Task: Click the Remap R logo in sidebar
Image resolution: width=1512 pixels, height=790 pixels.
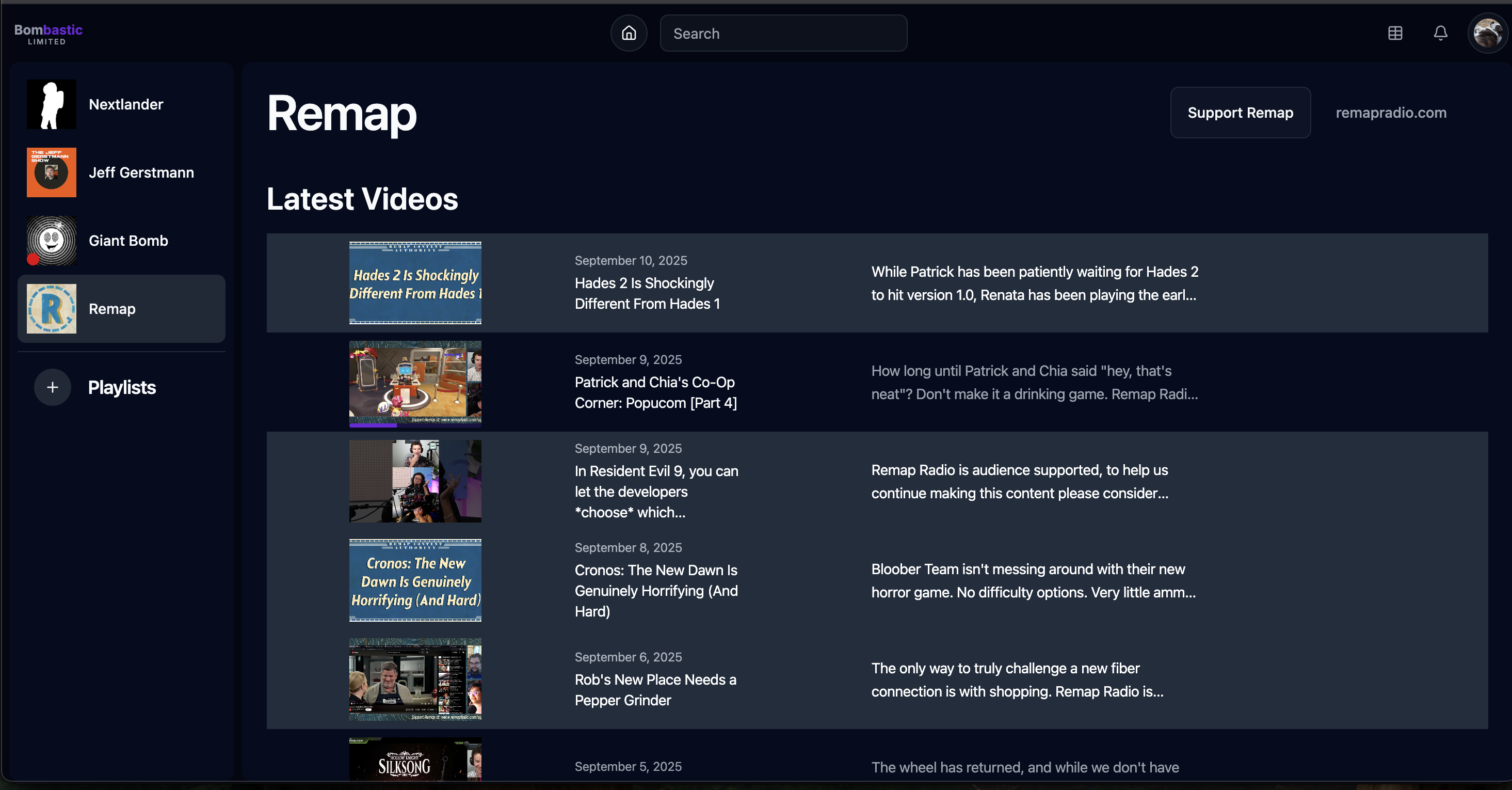Action: 52,308
